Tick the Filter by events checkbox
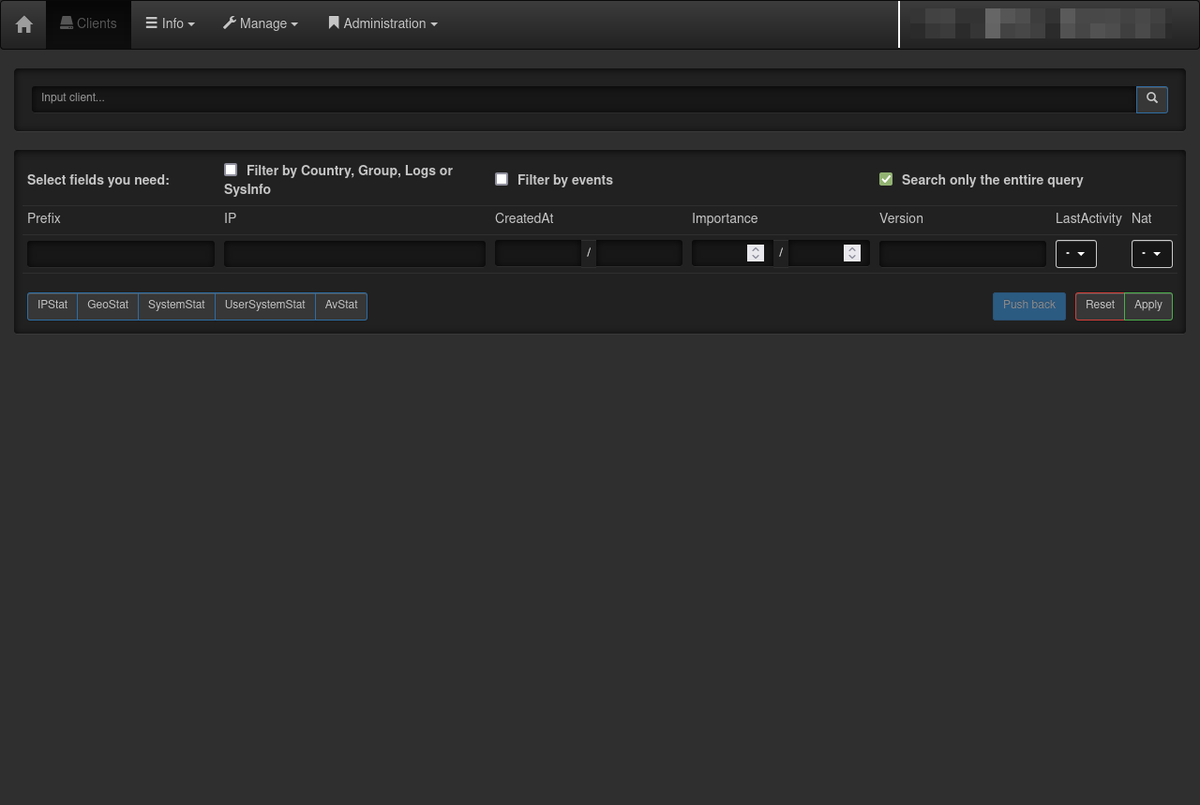This screenshot has height=805, width=1200. coord(502,179)
